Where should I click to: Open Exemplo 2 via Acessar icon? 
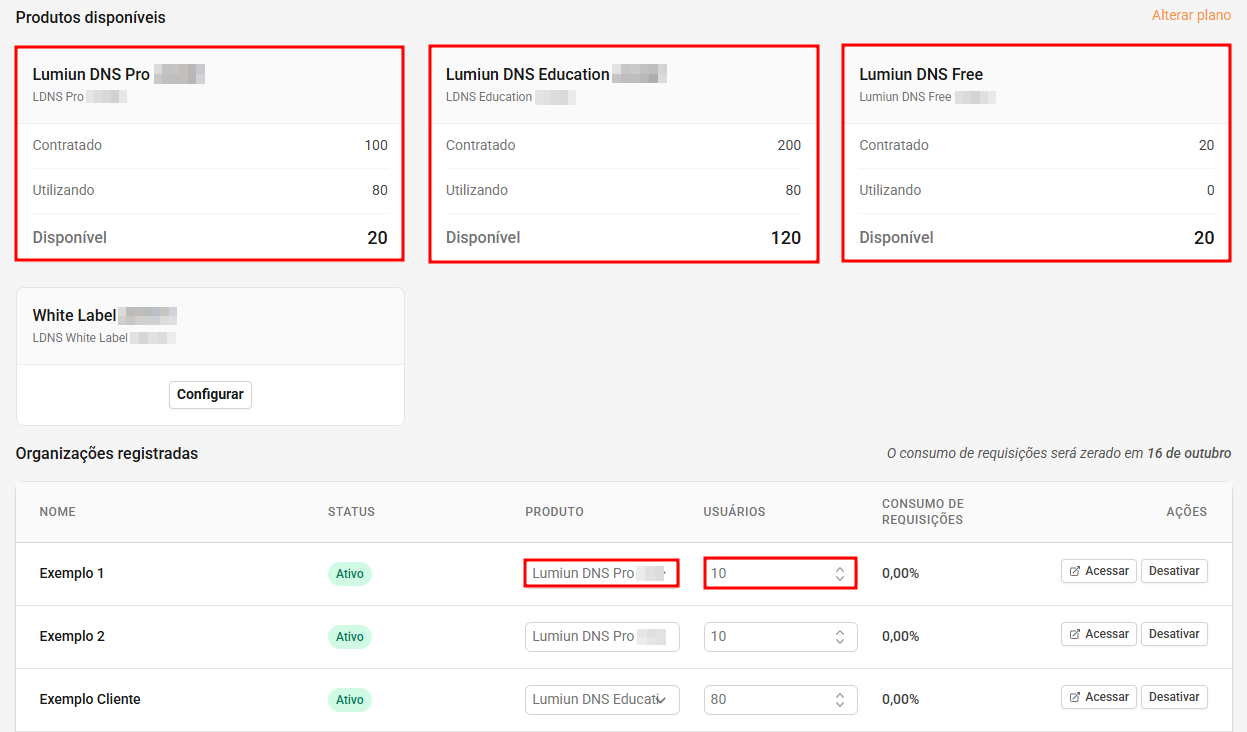(x=1075, y=634)
